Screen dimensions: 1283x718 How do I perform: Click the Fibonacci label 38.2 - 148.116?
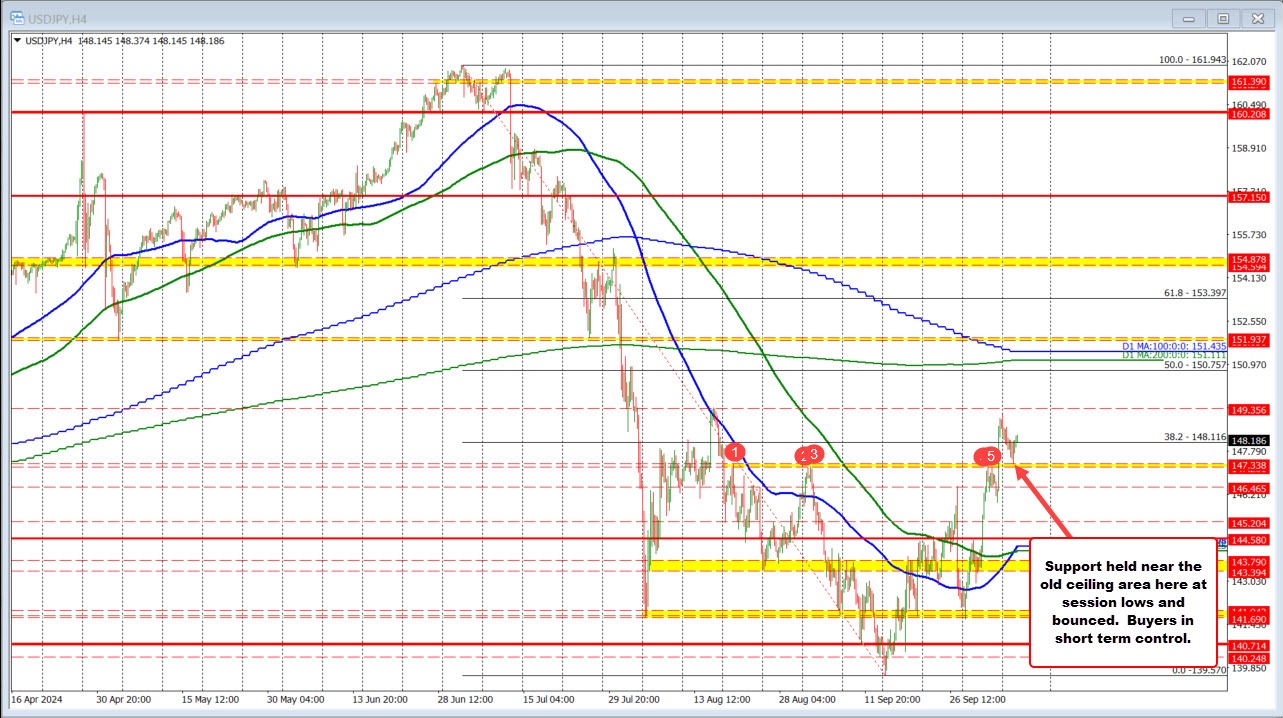[x=1194, y=436]
